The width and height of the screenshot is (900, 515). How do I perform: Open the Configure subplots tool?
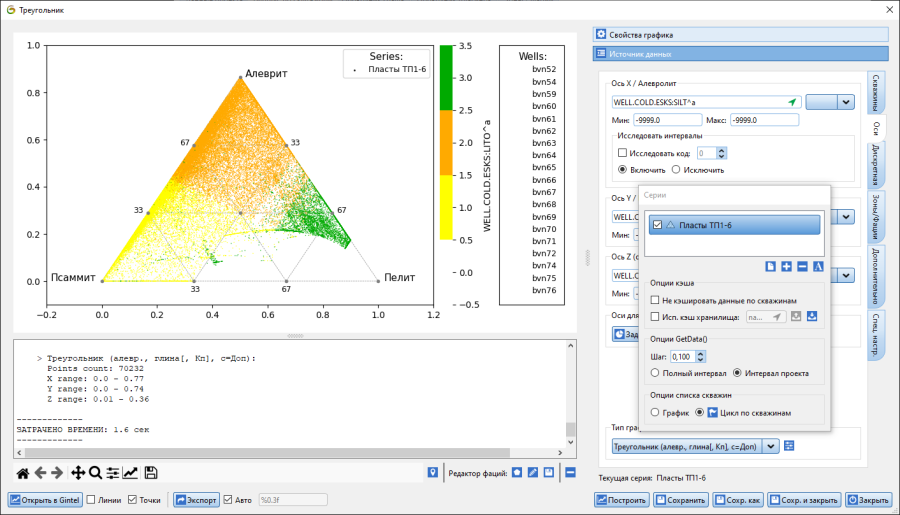(x=112, y=473)
